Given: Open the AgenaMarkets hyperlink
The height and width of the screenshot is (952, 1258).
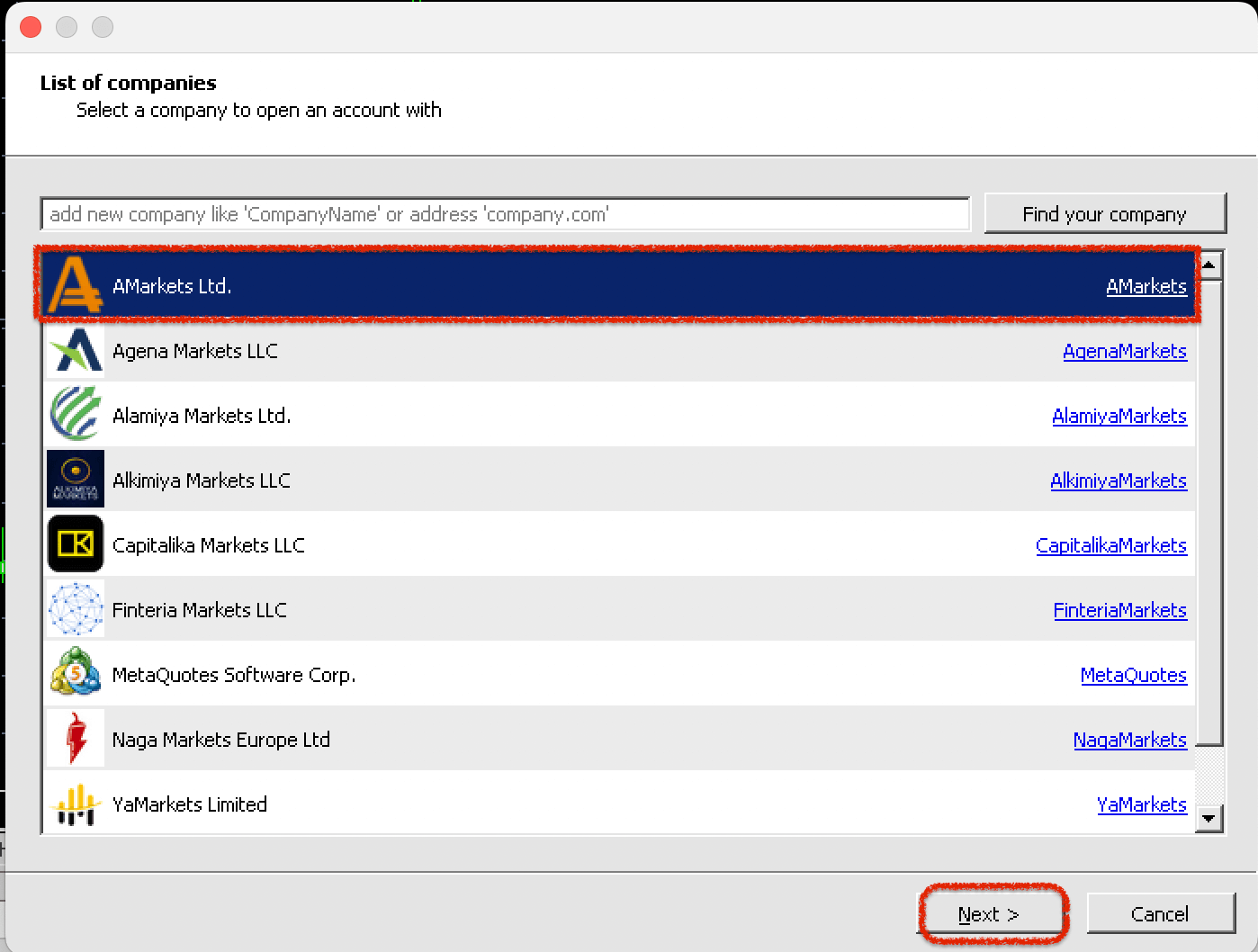Looking at the screenshot, I should click(x=1124, y=351).
